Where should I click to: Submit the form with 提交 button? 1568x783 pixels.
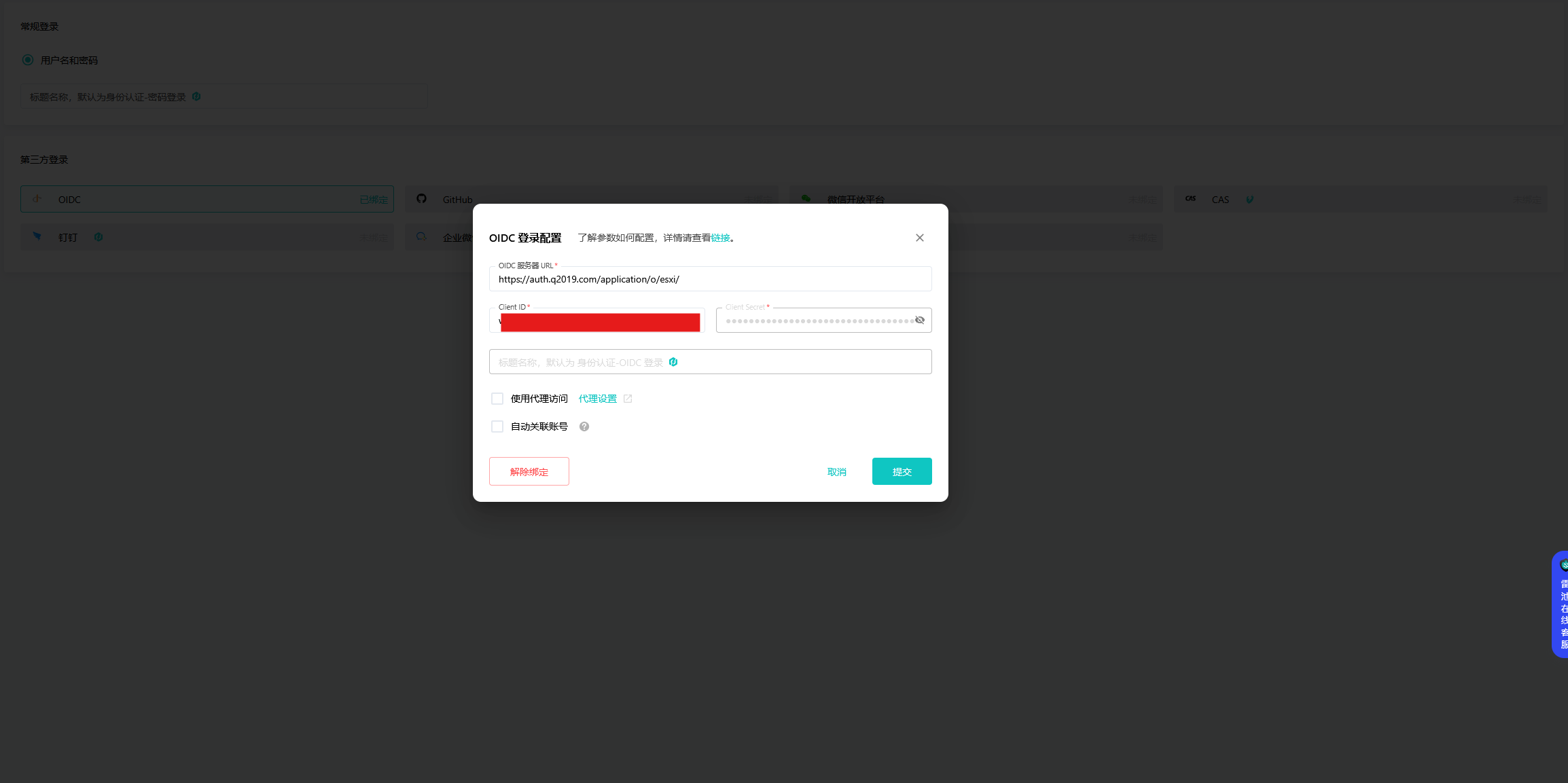[x=902, y=471]
